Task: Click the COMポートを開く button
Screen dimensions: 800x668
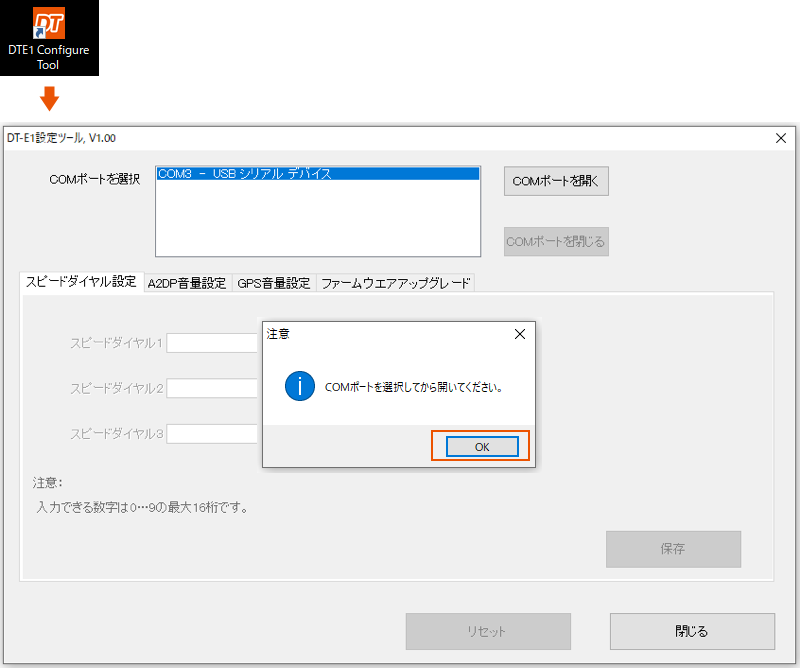Action: pos(556,181)
